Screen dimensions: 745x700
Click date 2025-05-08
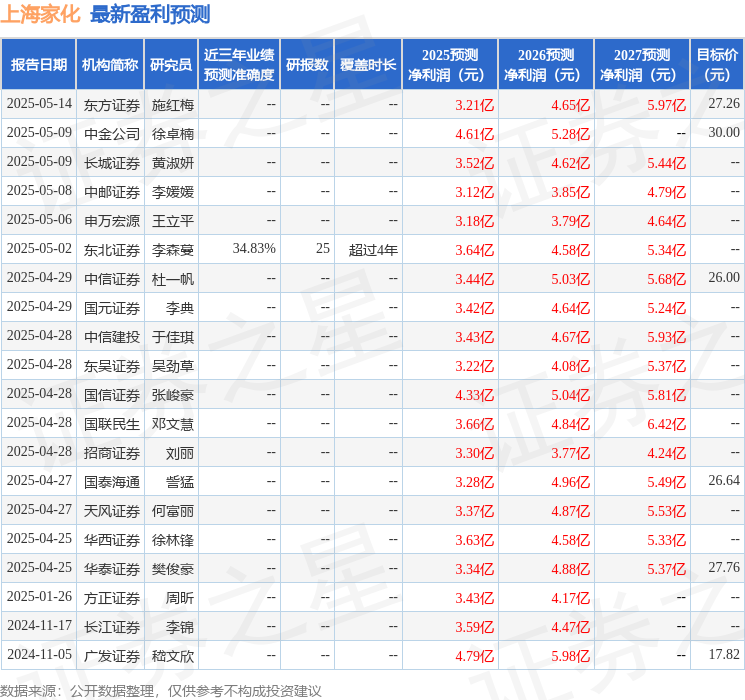[x=39, y=191]
